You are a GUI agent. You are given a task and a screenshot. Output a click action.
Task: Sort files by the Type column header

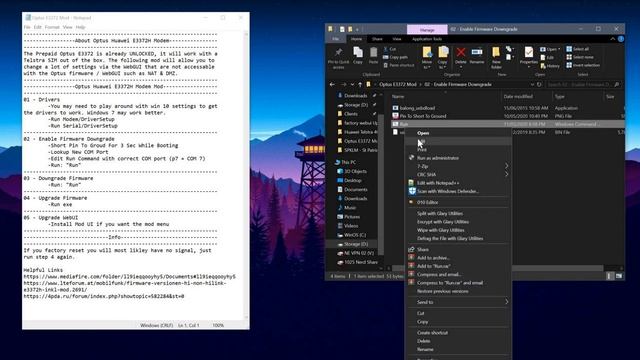pos(559,97)
